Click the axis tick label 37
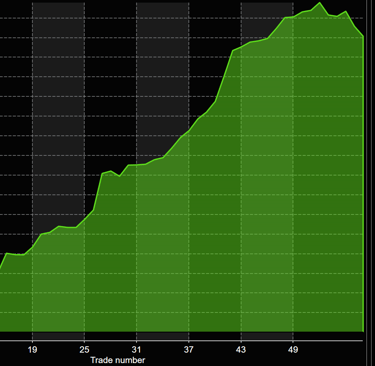Screen dimensions: 375x366 pos(188,350)
